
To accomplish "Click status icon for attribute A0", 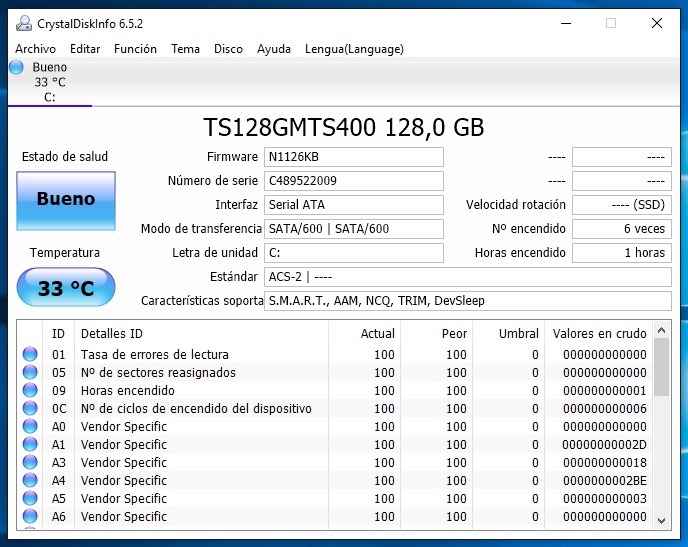I will click(30, 426).
